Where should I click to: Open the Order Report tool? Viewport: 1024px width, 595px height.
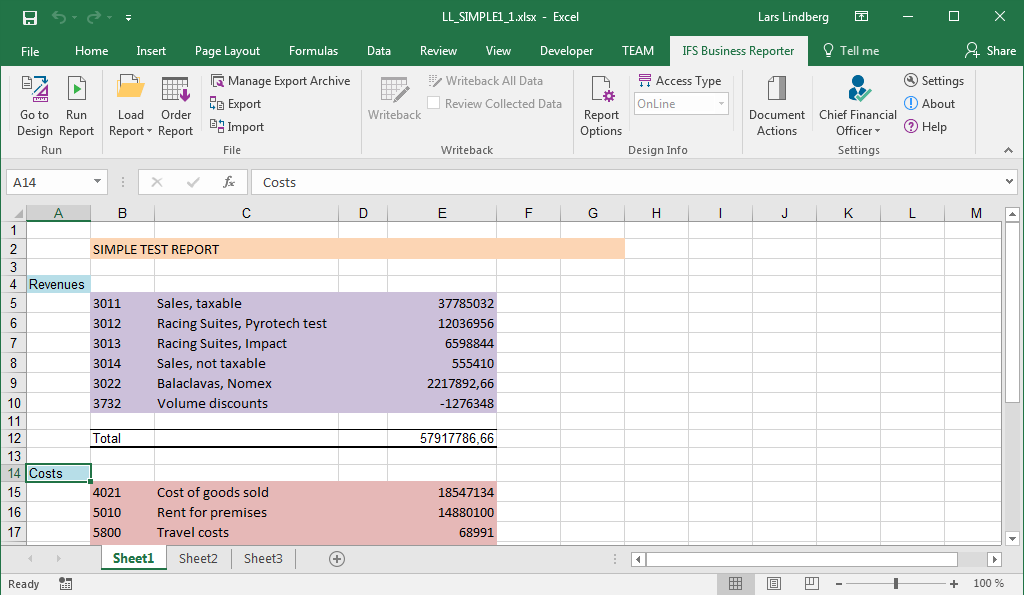pos(175,106)
